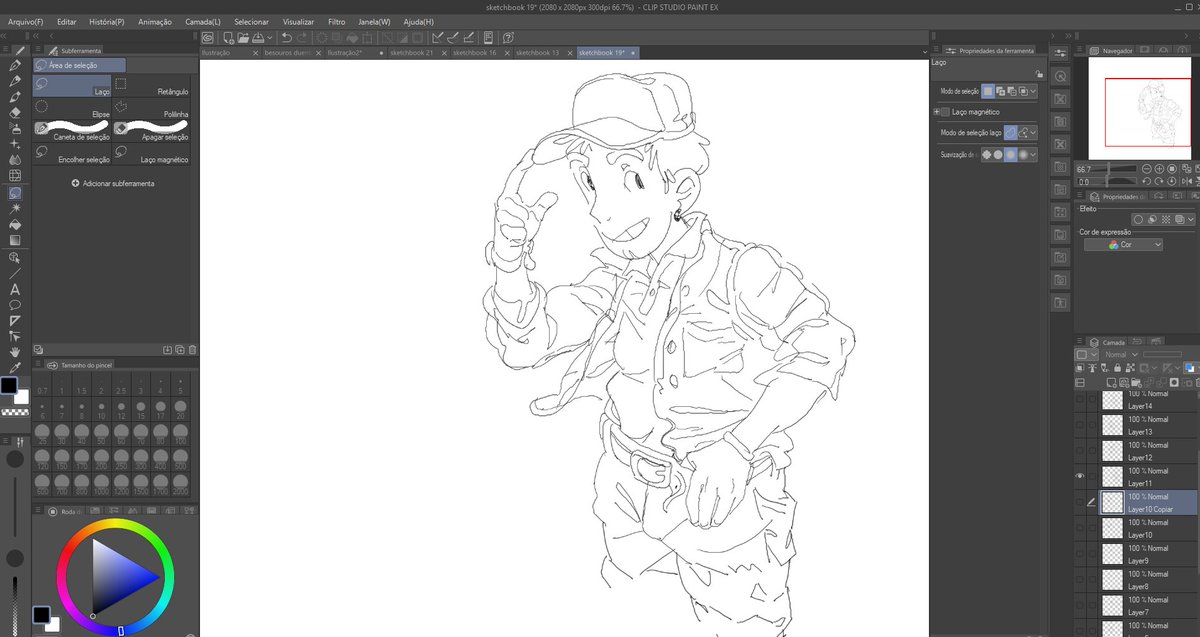Pick the Fill bucket tool
Image resolution: width=1200 pixels, height=637 pixels.
[x=15, y=225]
